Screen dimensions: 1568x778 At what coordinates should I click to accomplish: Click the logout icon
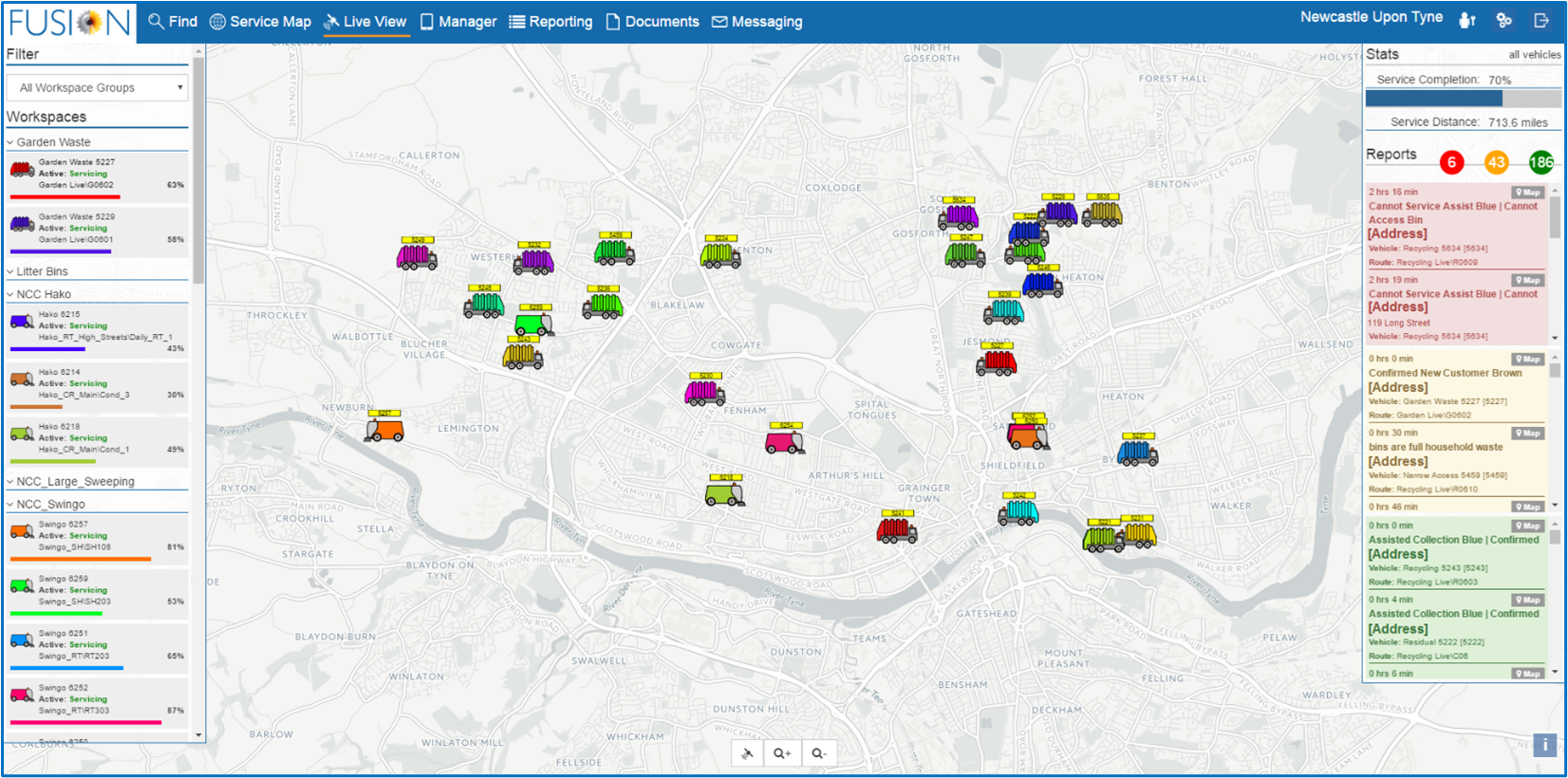(1541, 20)
